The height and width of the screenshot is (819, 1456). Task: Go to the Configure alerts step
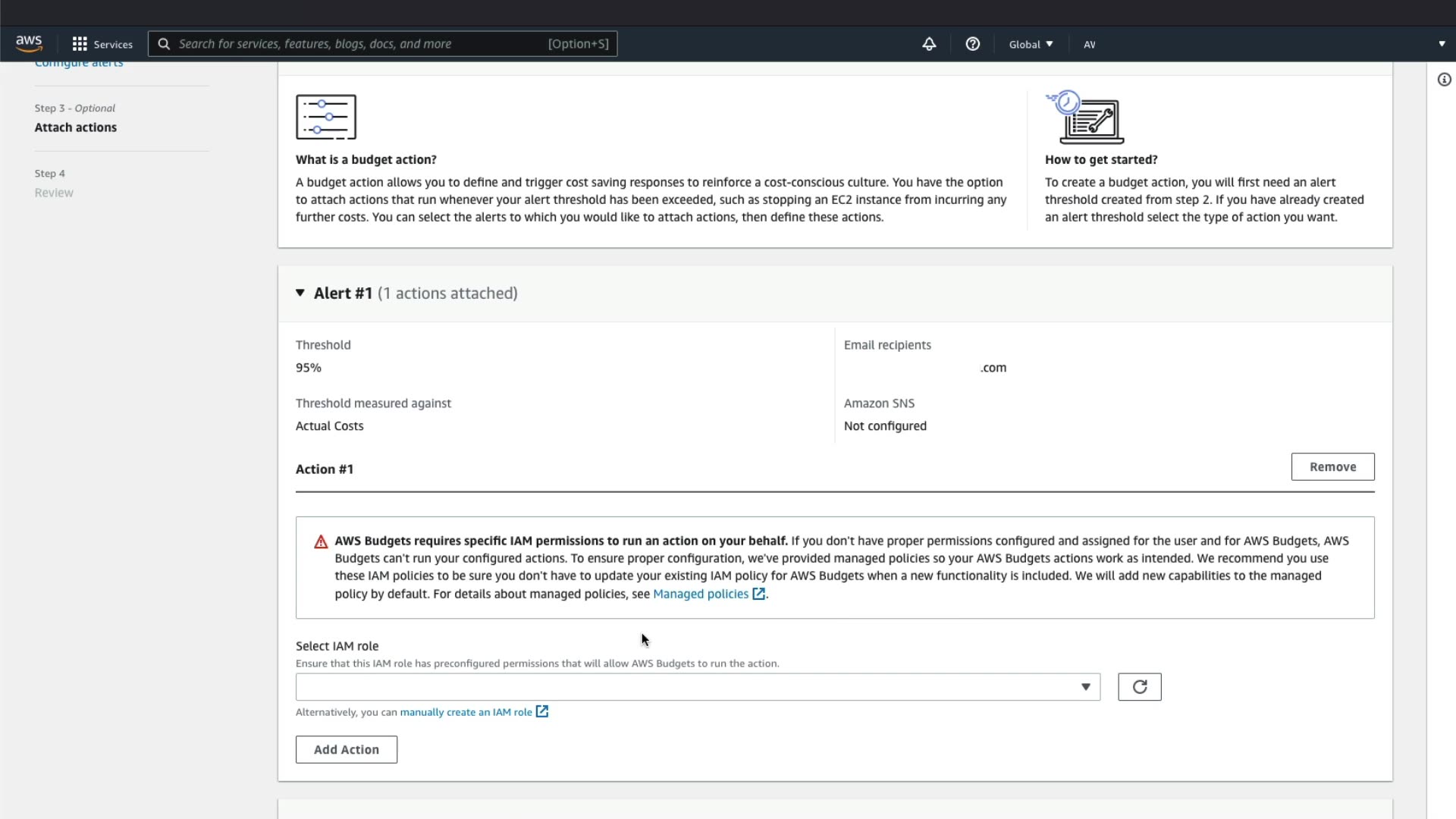click(79, 64)
